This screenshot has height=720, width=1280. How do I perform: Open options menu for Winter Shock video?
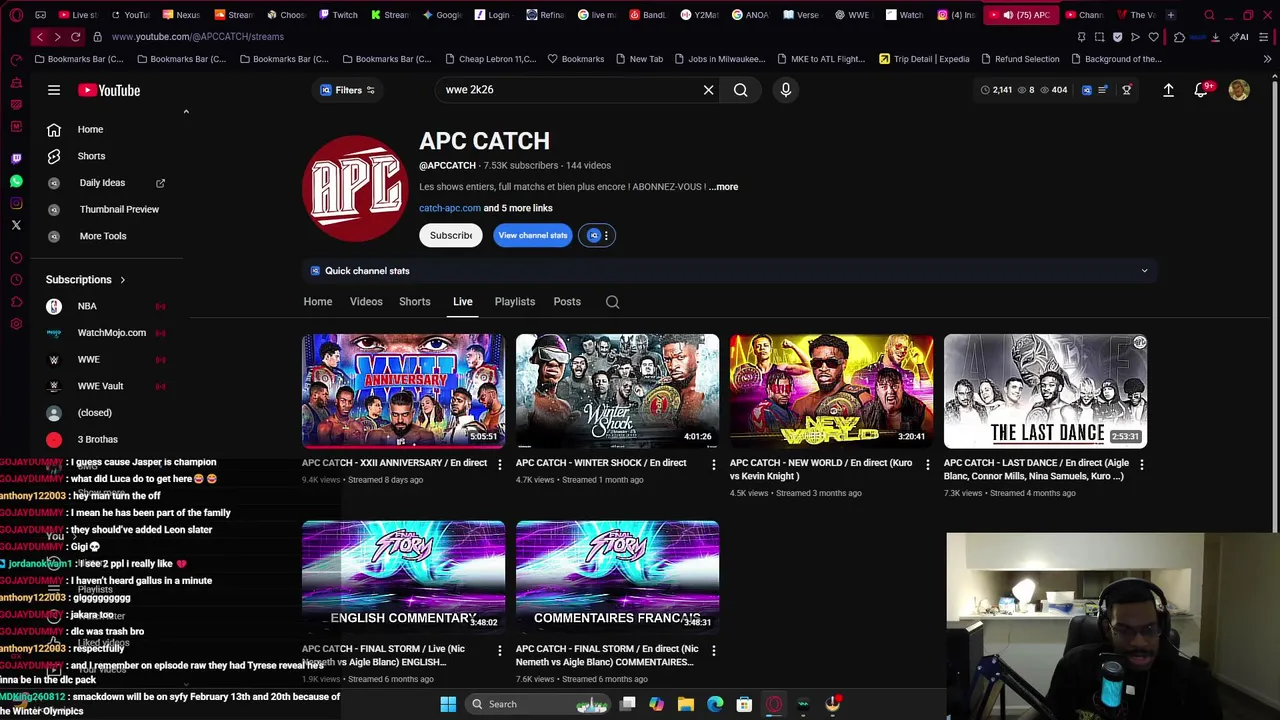coord(713,464)
